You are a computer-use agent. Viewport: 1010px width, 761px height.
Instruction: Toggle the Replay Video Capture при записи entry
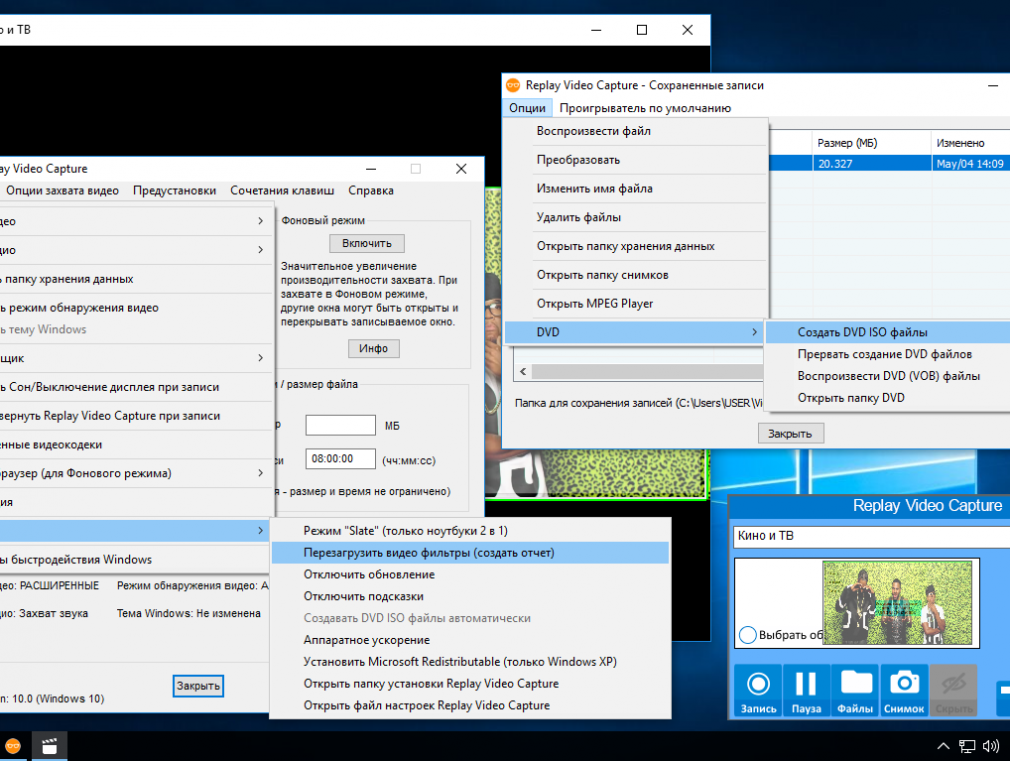pyautogui.click(x=135, y=416)
